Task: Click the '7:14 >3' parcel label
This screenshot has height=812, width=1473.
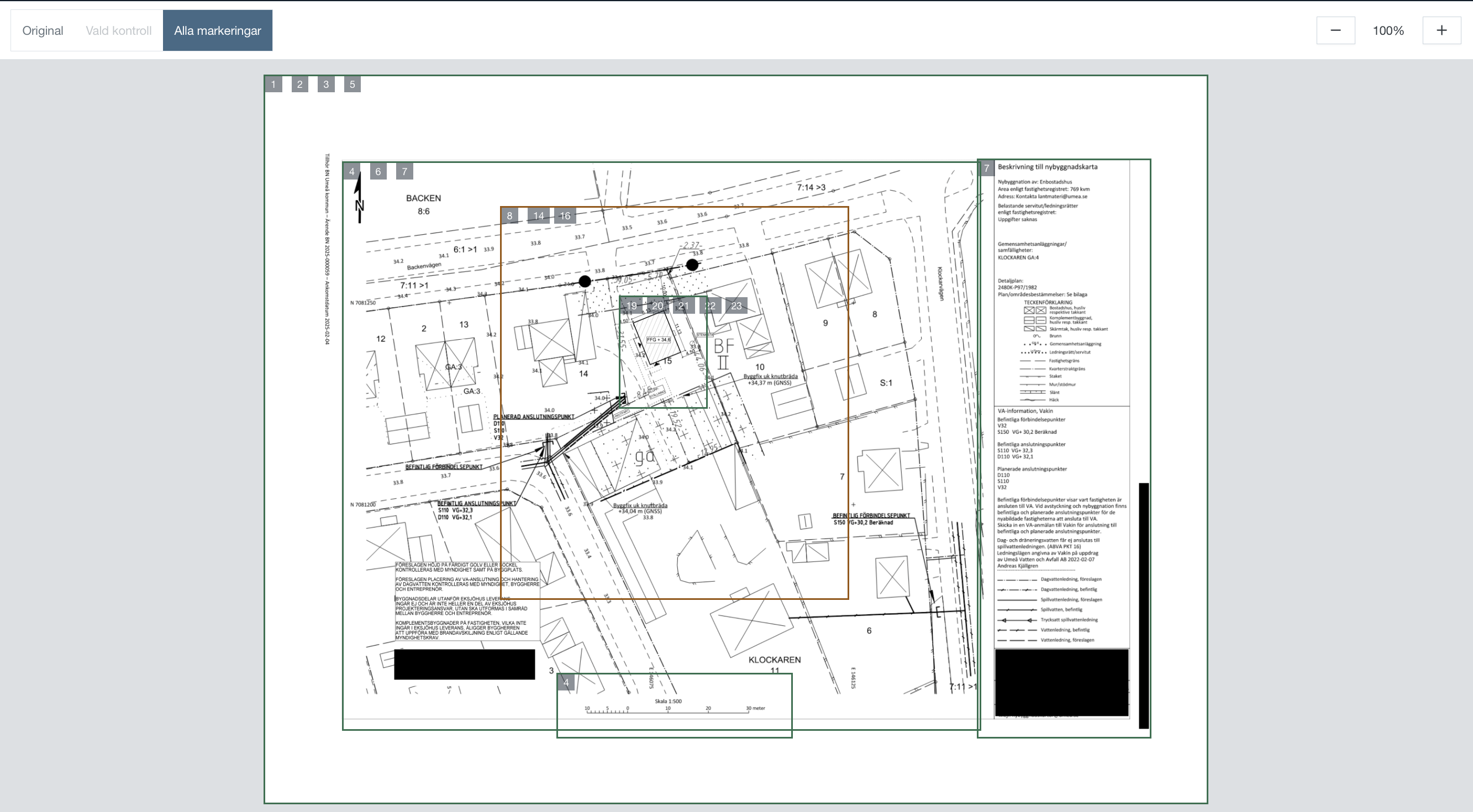Action: (x=811, y=187)
